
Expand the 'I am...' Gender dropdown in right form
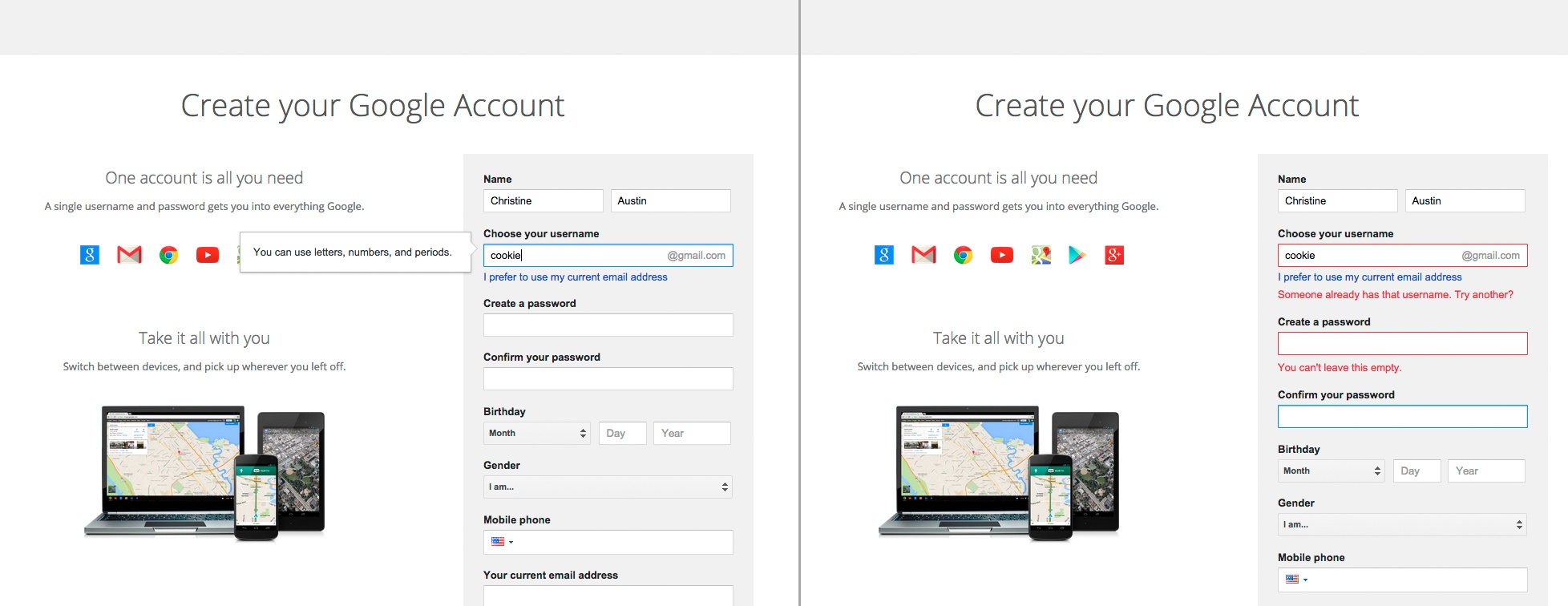point(1403,524)
